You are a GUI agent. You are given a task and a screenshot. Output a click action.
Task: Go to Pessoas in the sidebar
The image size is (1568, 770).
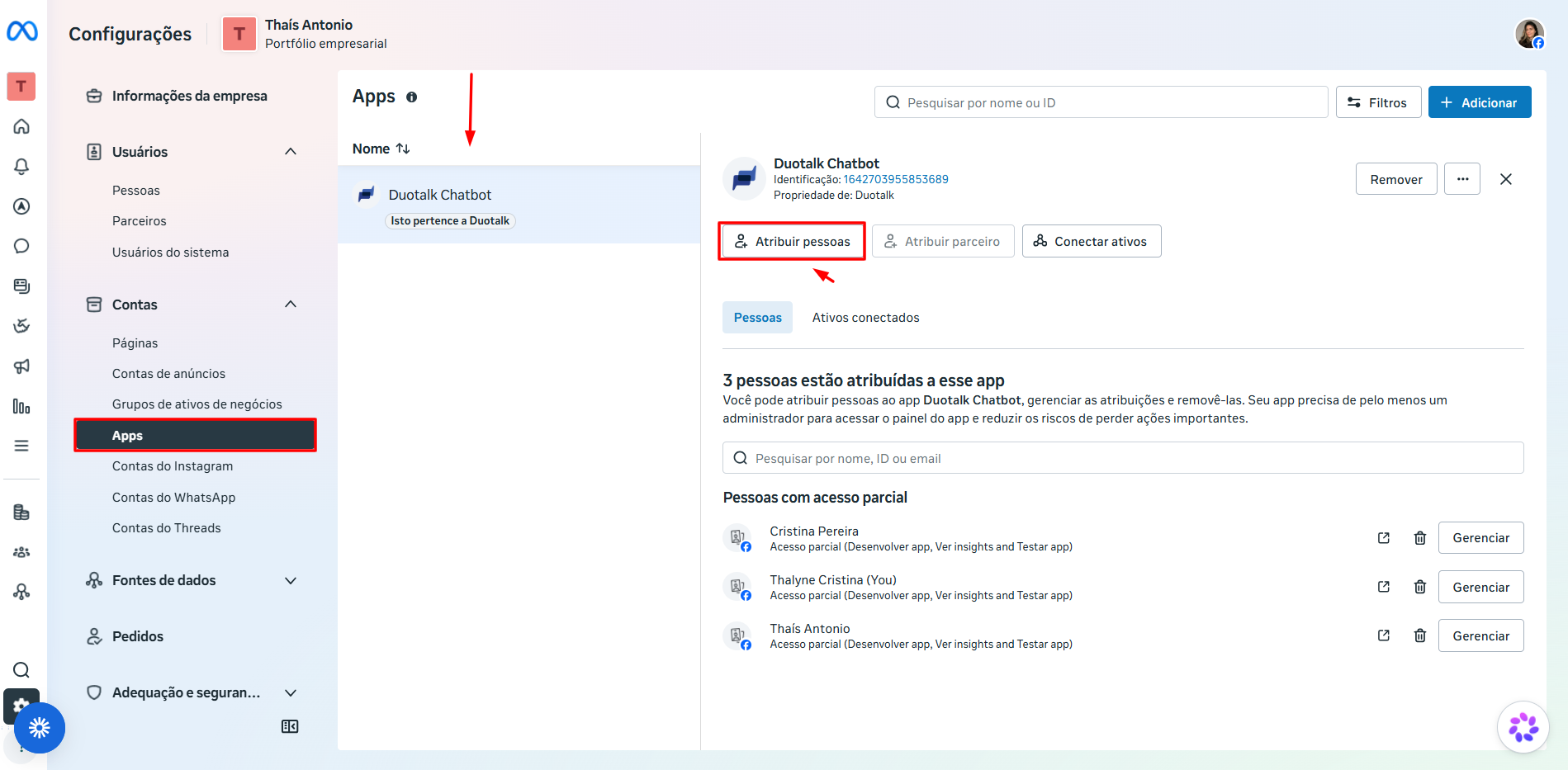[x=136, y=191]
